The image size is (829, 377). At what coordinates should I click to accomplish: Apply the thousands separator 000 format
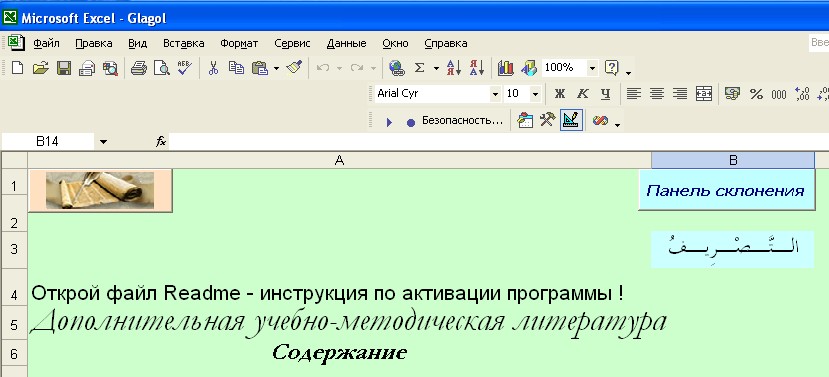coord(779,95)
